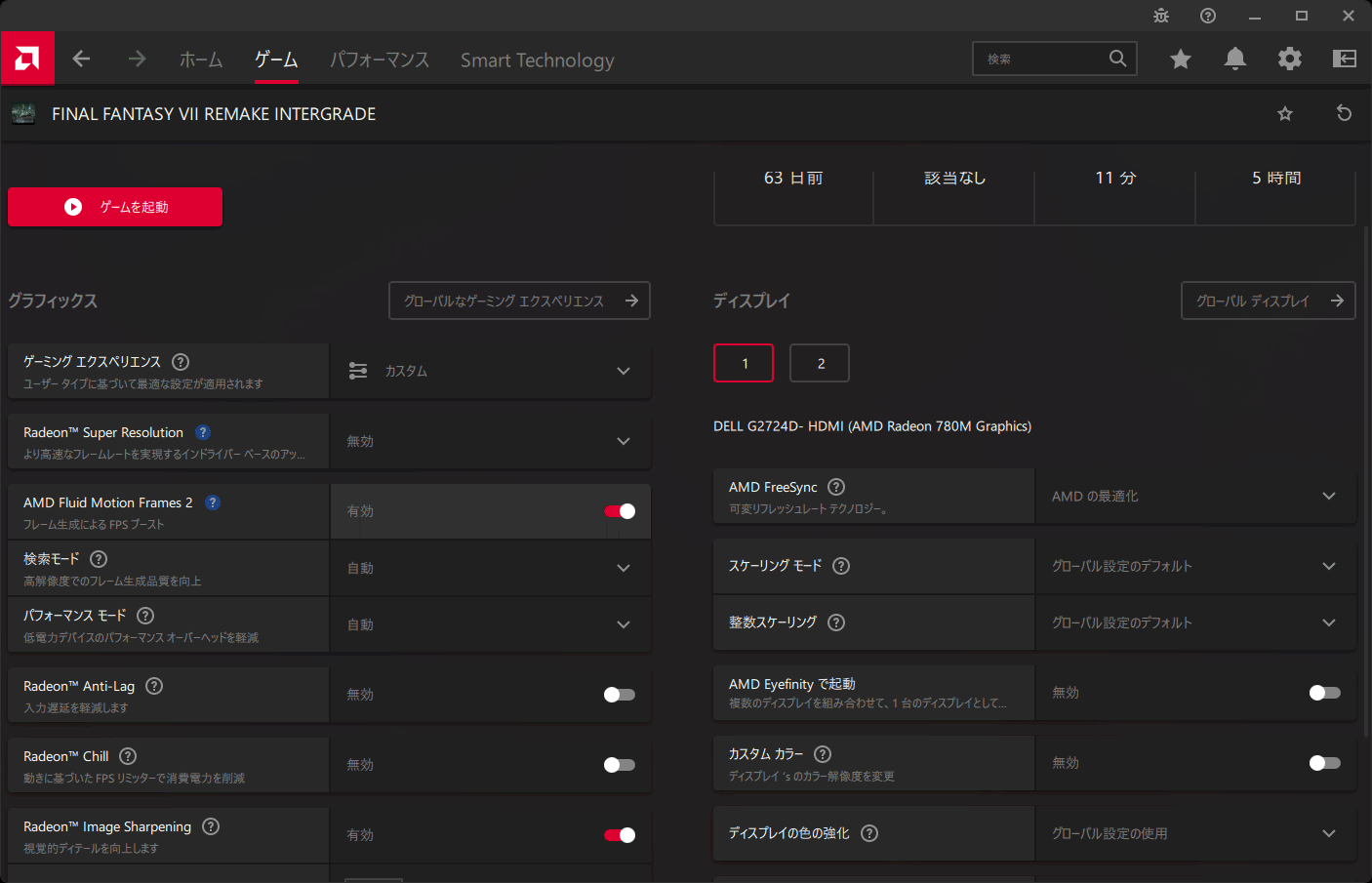Show help for カスタム カラー
The image size is (1372, 883).
coord(823,754)
